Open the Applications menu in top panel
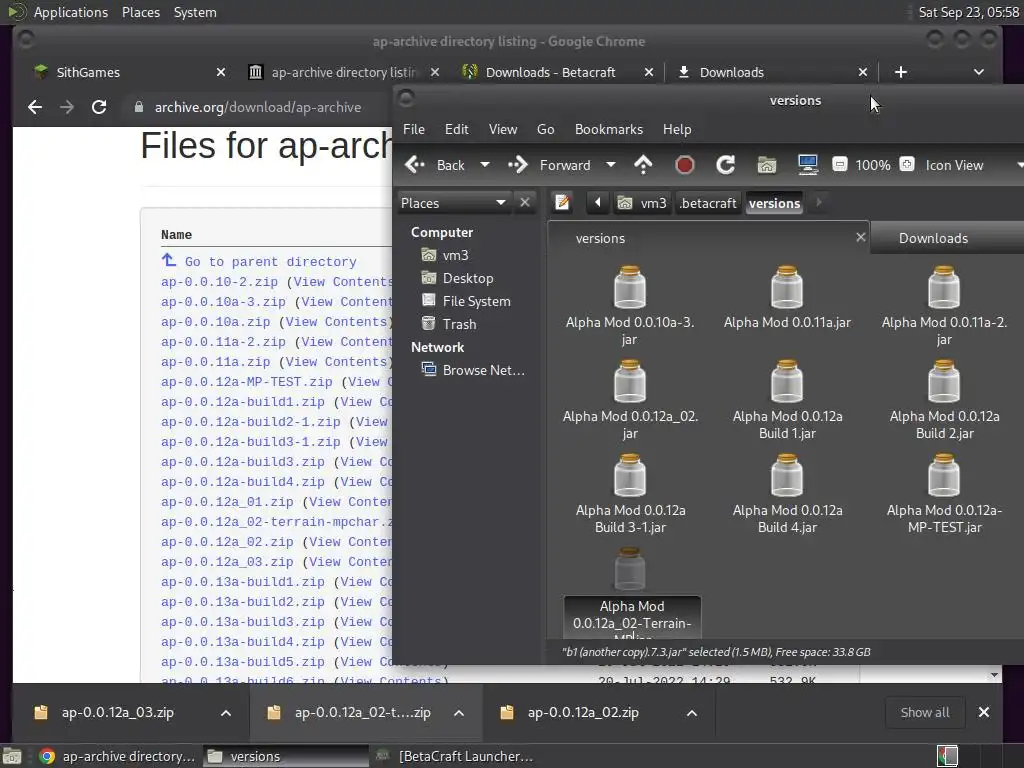 pyautogui.click(x=71, y=12)
